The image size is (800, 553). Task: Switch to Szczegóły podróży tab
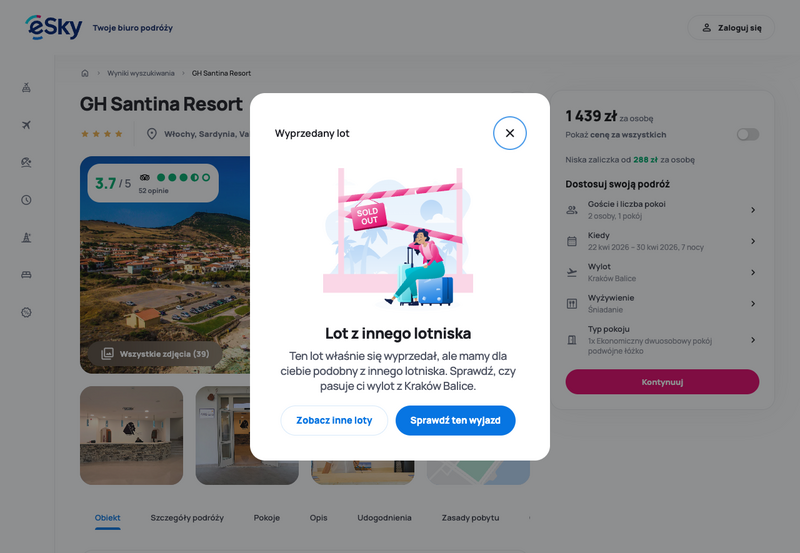tap(187, 518)
